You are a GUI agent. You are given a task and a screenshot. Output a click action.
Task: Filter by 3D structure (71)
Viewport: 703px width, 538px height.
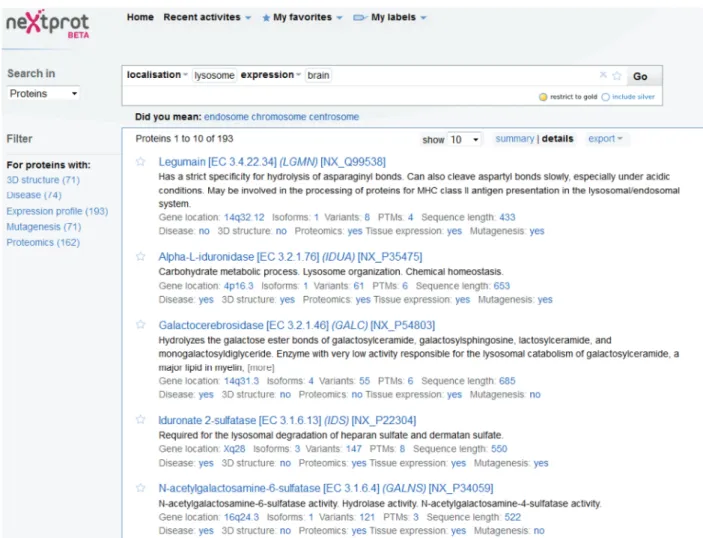click(x=43, y=180)
